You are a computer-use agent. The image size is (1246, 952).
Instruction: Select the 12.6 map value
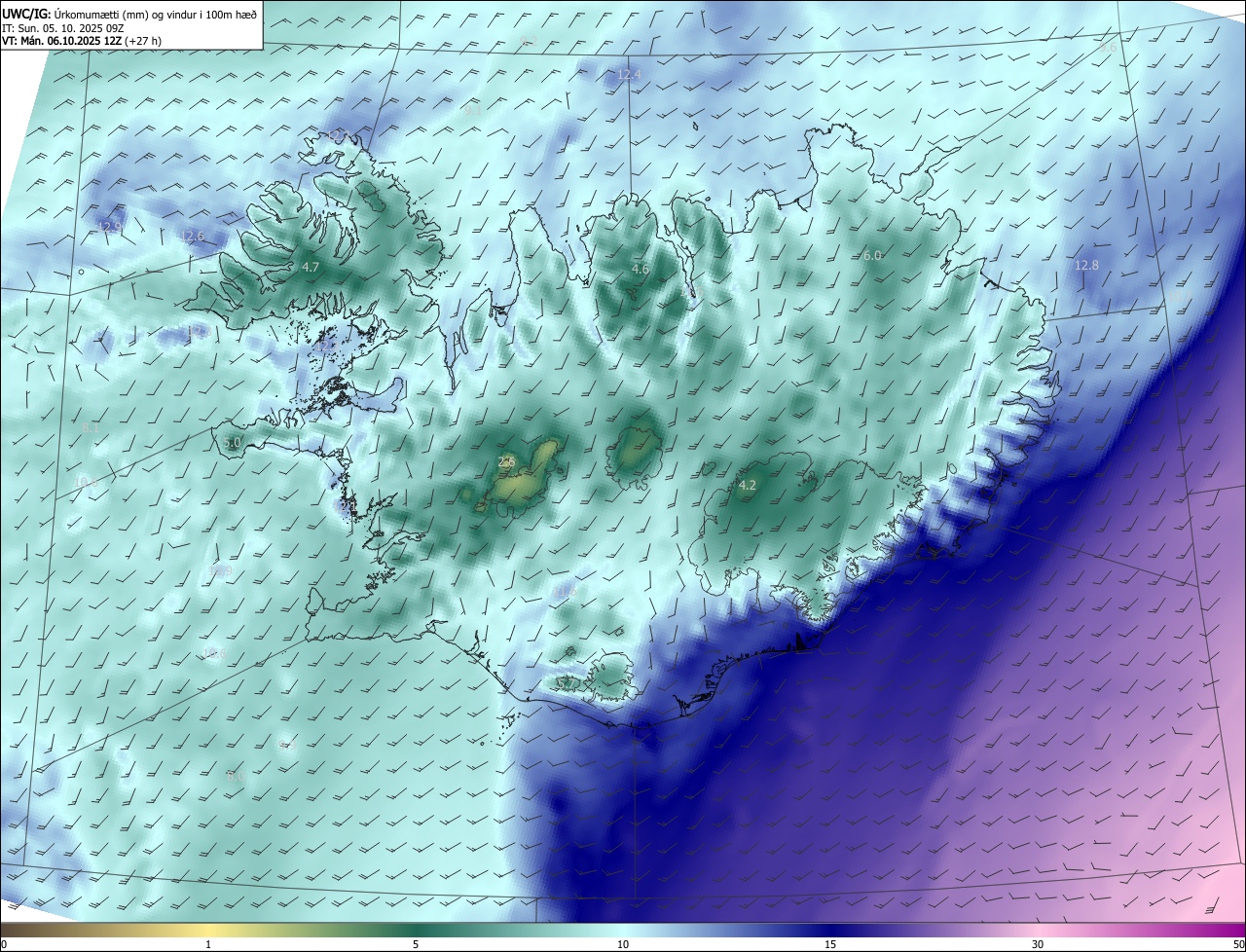192,236
